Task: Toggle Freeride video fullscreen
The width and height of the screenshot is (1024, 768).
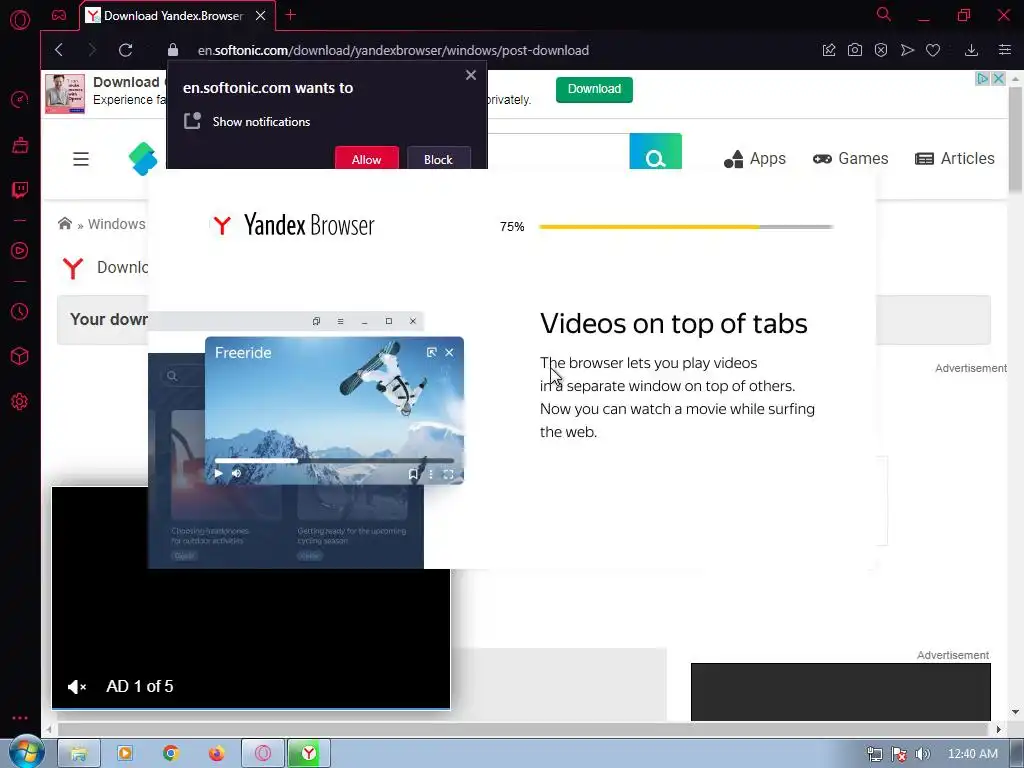Action: [x=448, y=475]
